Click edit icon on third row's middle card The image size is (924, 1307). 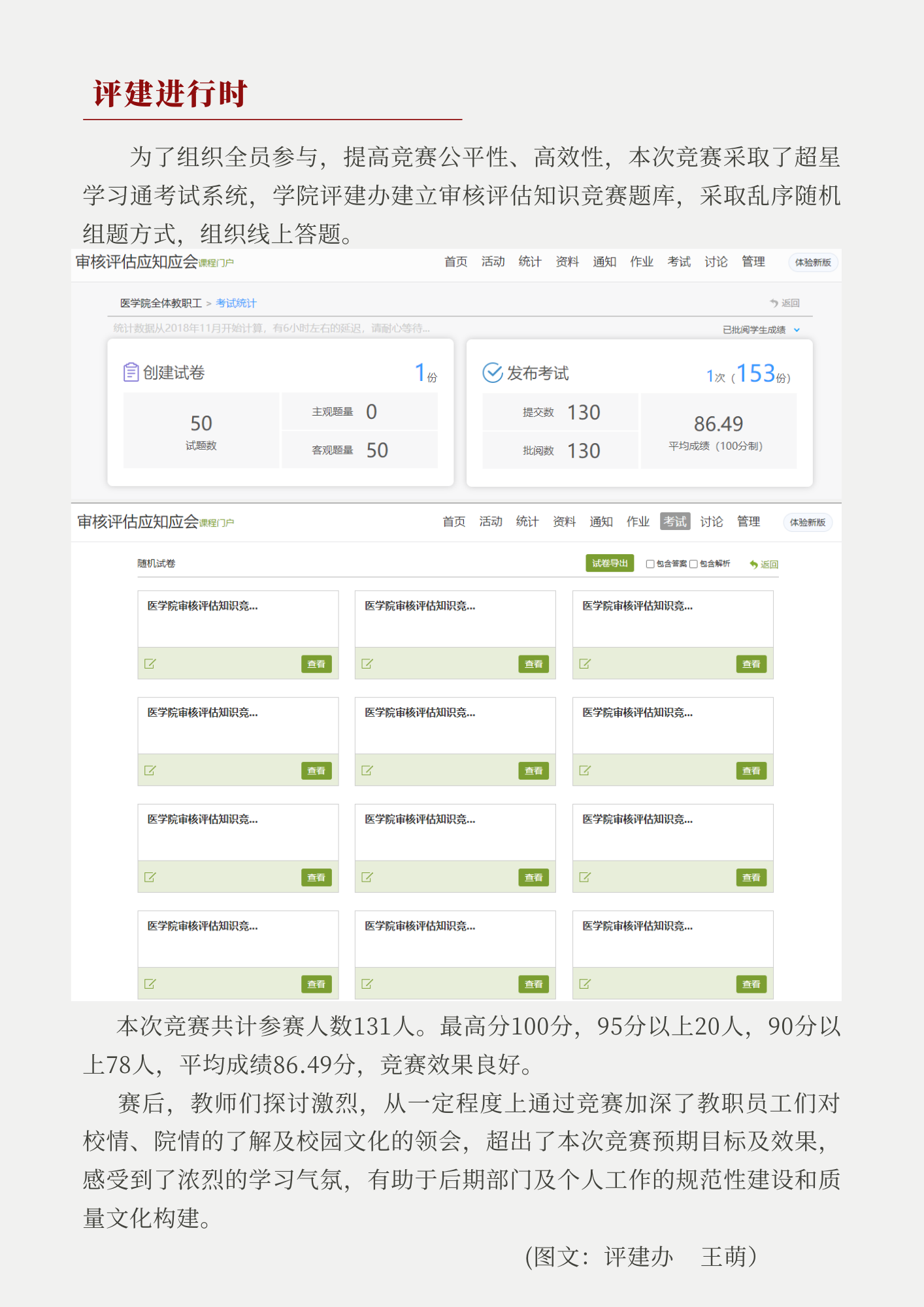pos(367,877)
